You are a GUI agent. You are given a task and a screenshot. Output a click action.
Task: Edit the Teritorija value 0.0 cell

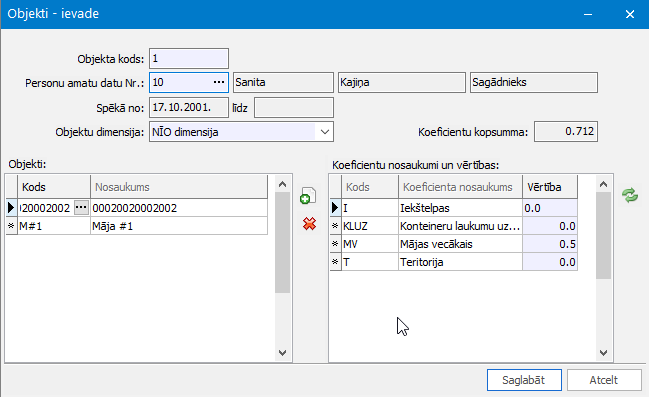[x=550, y=262]
